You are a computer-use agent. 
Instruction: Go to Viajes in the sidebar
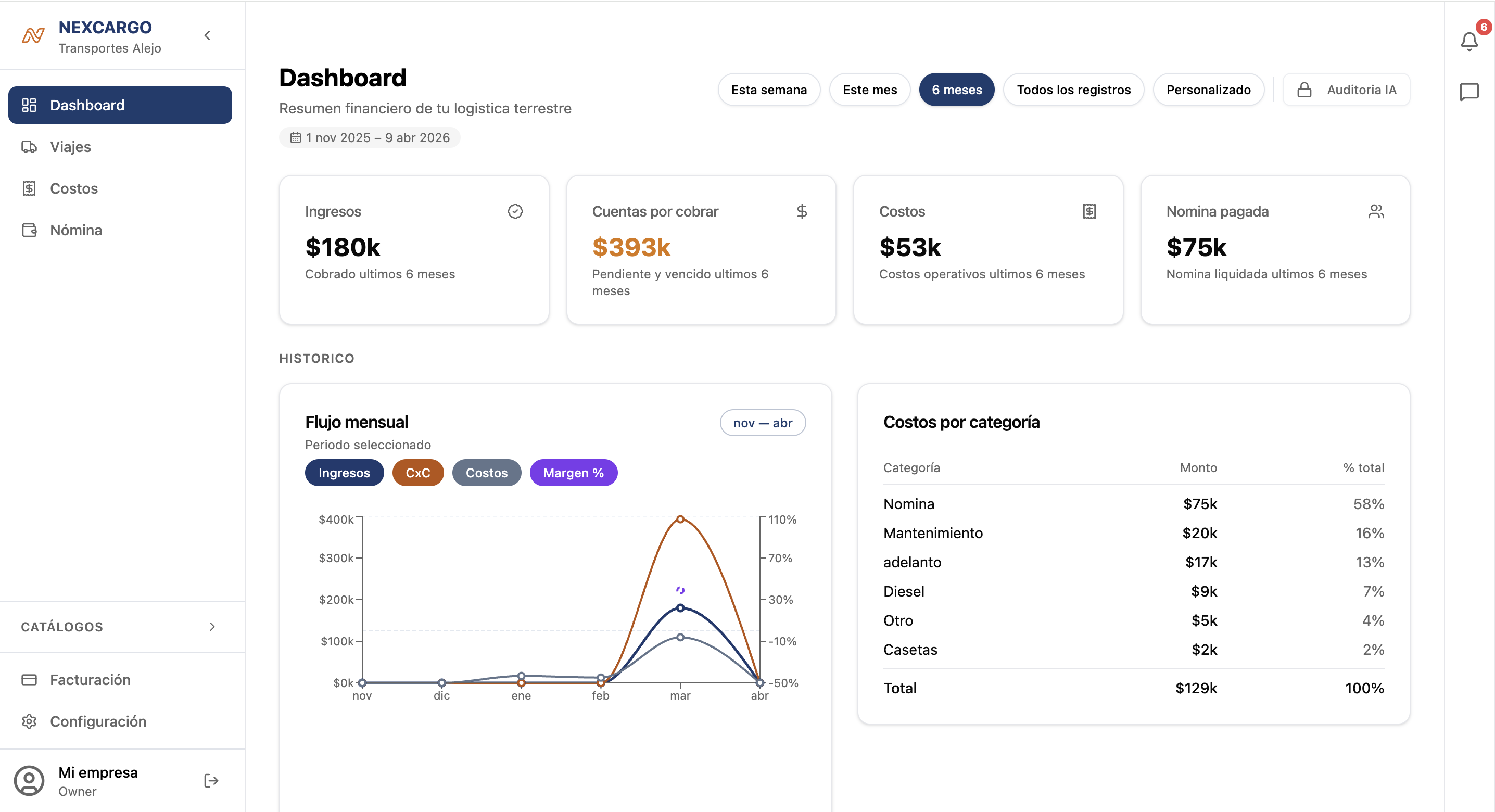tap(70, 147)
